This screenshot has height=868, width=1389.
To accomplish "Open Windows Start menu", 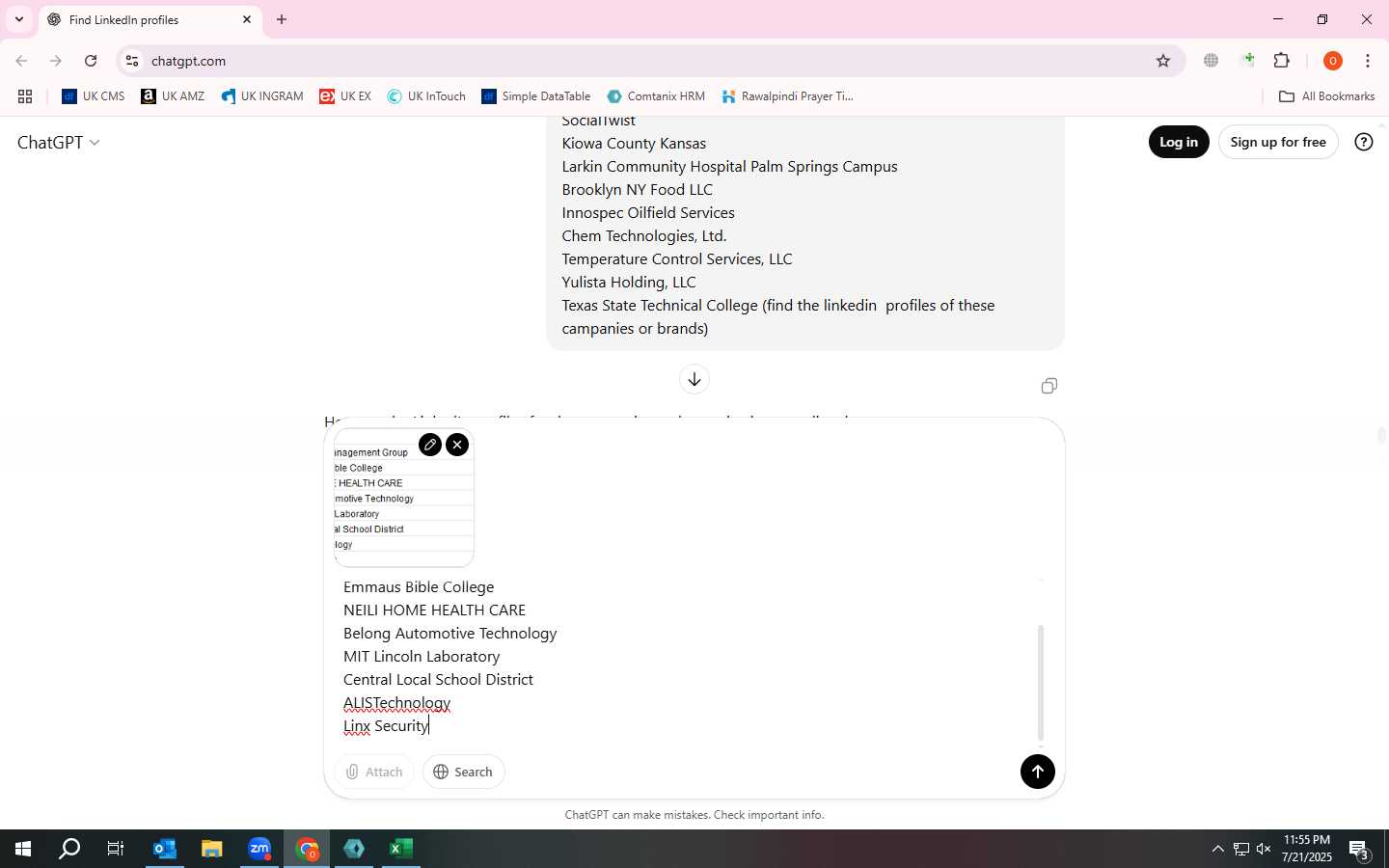I will 23,849.
